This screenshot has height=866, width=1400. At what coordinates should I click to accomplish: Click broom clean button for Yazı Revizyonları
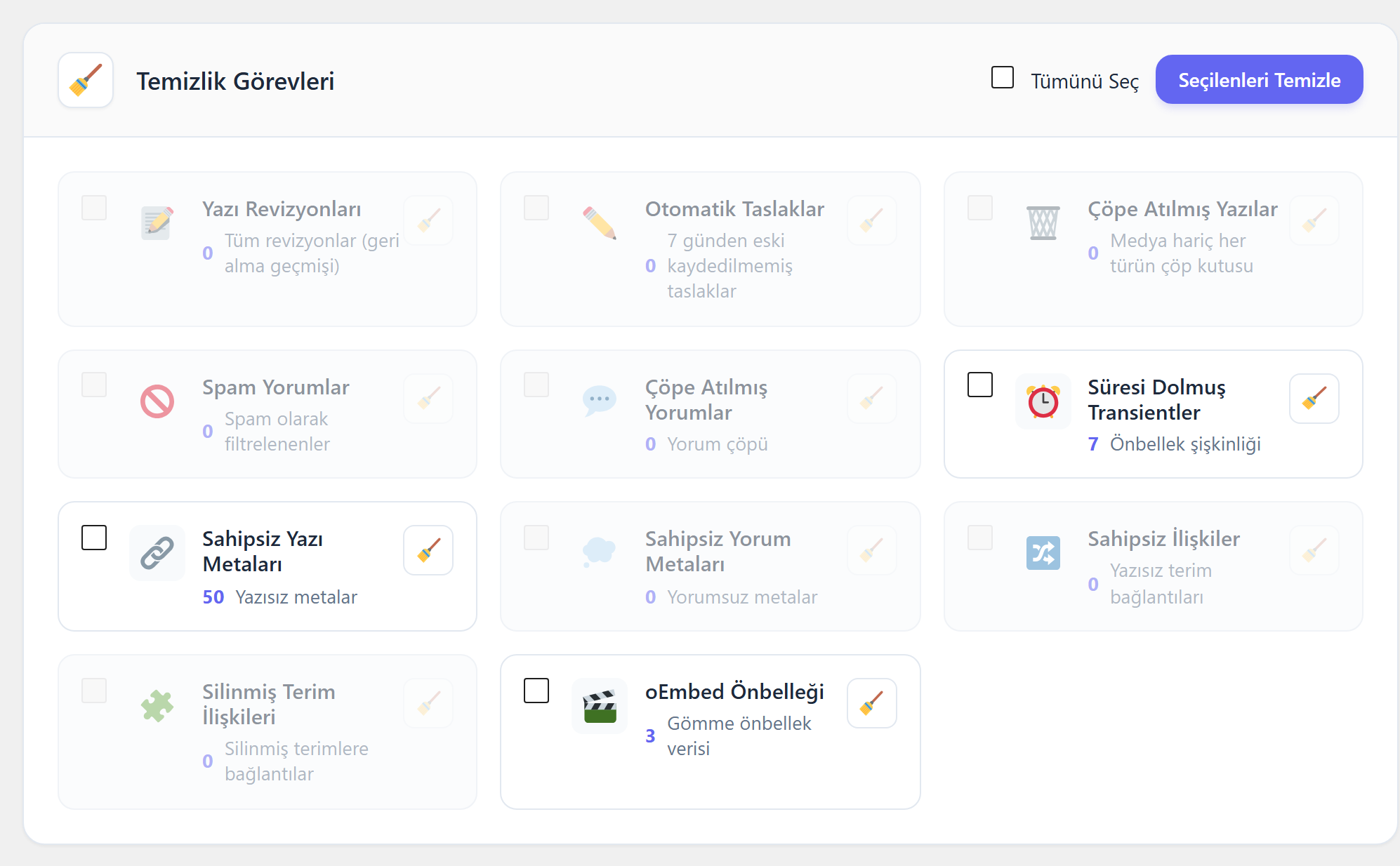tap(428, 220)
